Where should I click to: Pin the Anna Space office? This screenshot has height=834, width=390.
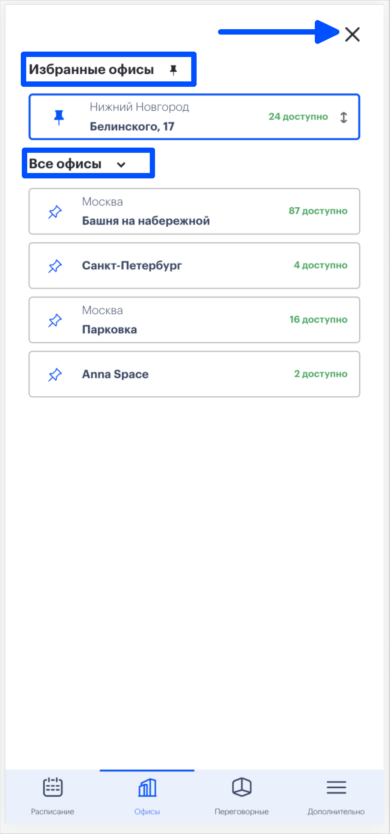click(54, 375)
